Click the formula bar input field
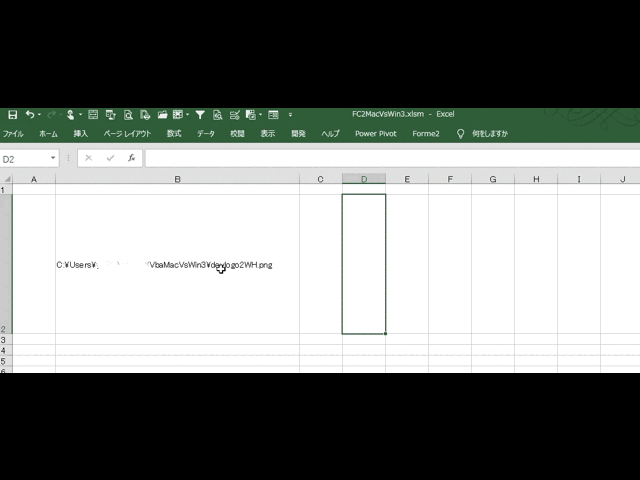Viewport: 640px width, 480px height. click(390, 158)
